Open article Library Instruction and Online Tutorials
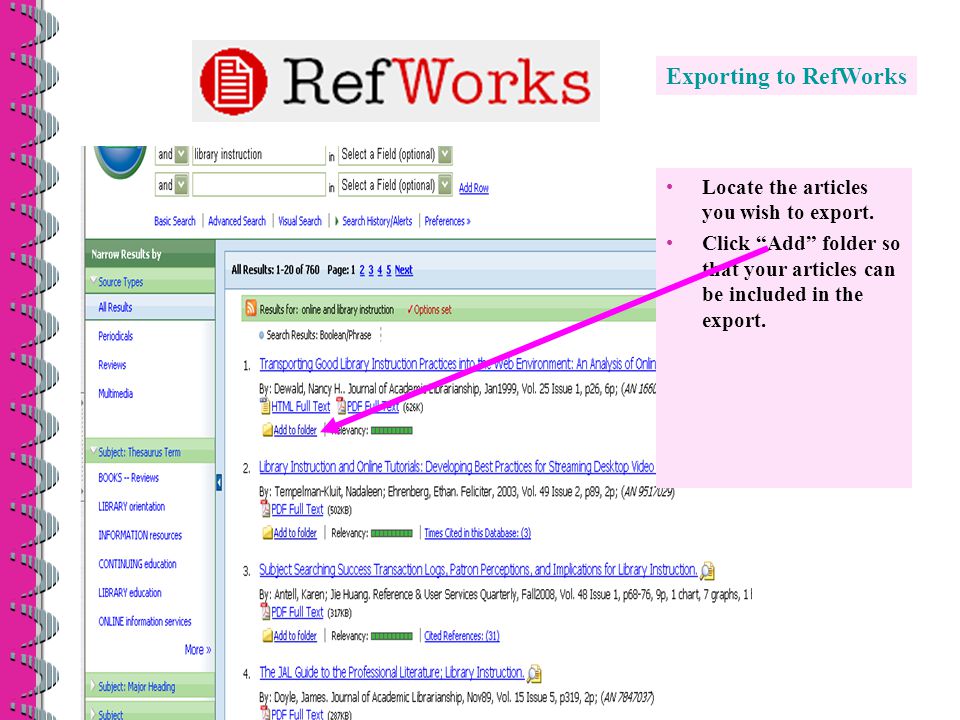Screen dimensions: 960x720 [457, 467]
